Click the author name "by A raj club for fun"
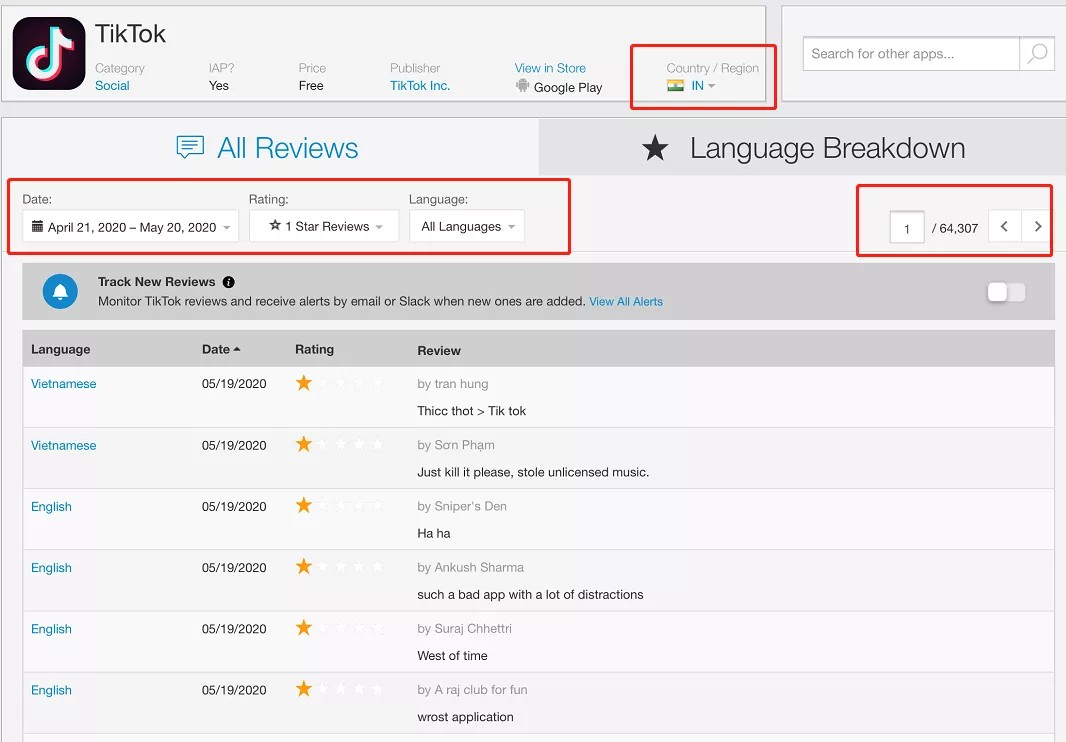 [x=472, y=690]
